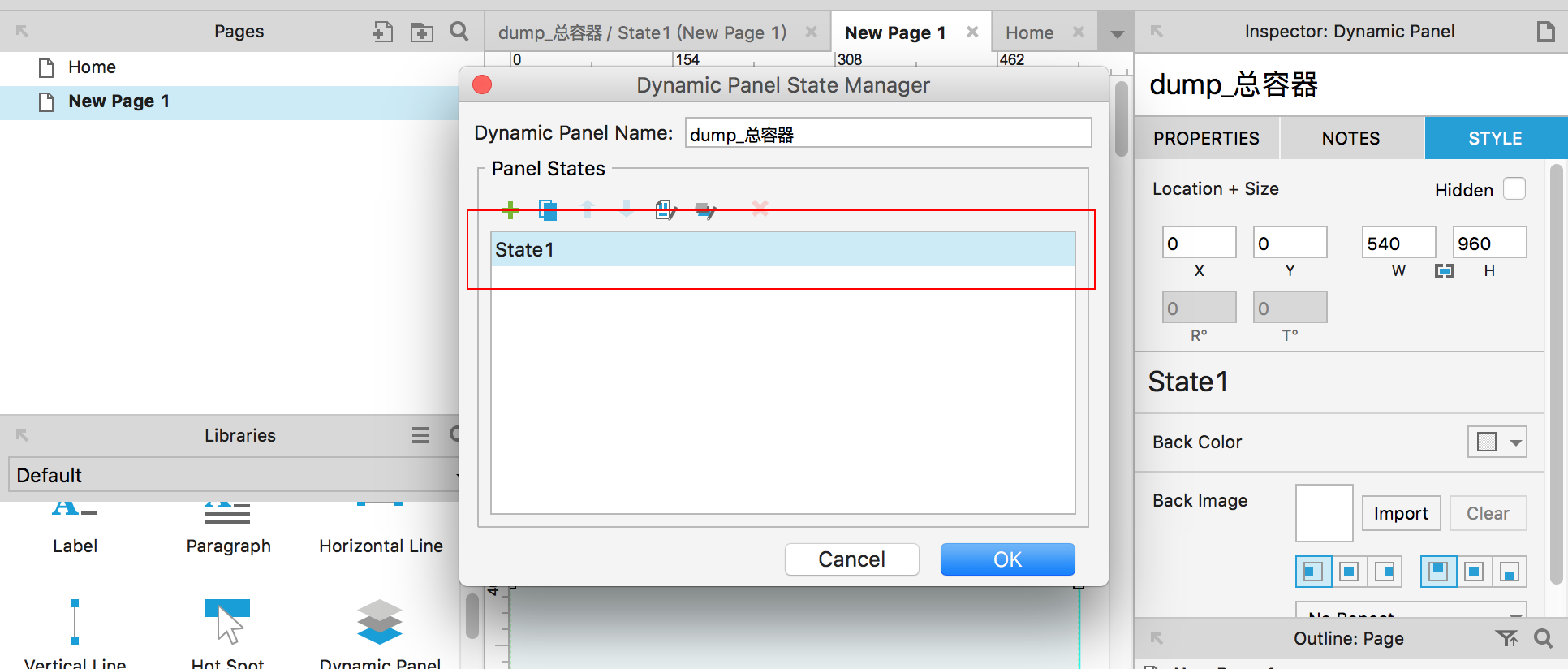Cancel the Dynamic Panel State Manager
This screenshot has width=1568, height=669.
pos(852,559)
